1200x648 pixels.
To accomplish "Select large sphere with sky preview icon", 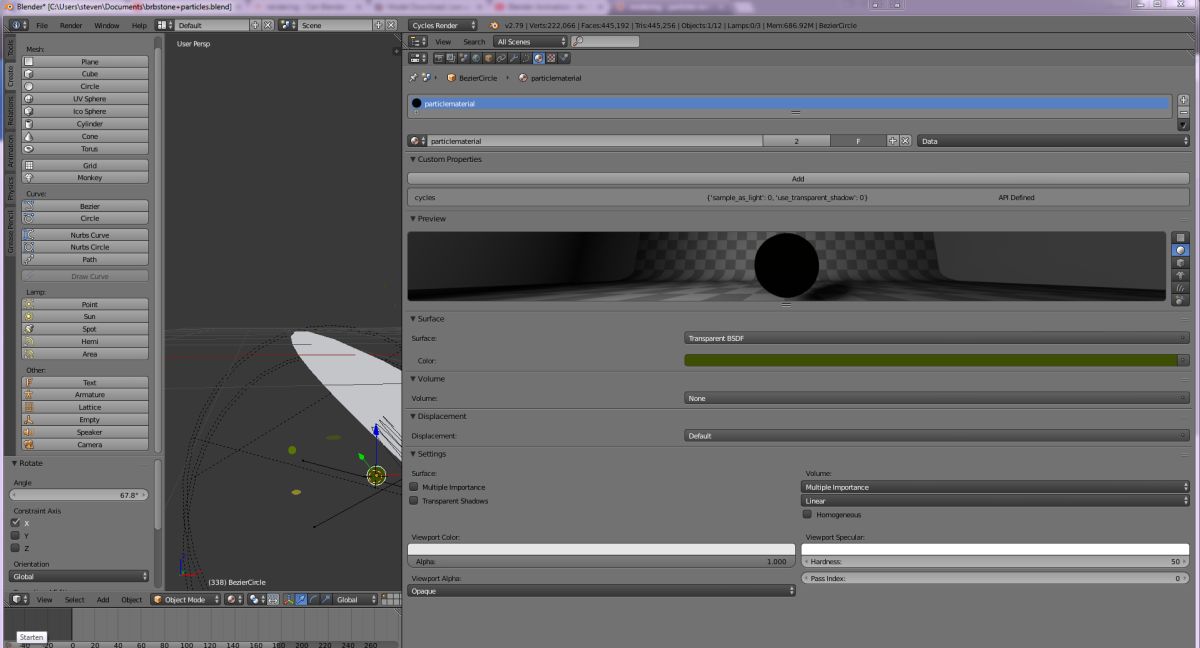I will [1181, 299].
